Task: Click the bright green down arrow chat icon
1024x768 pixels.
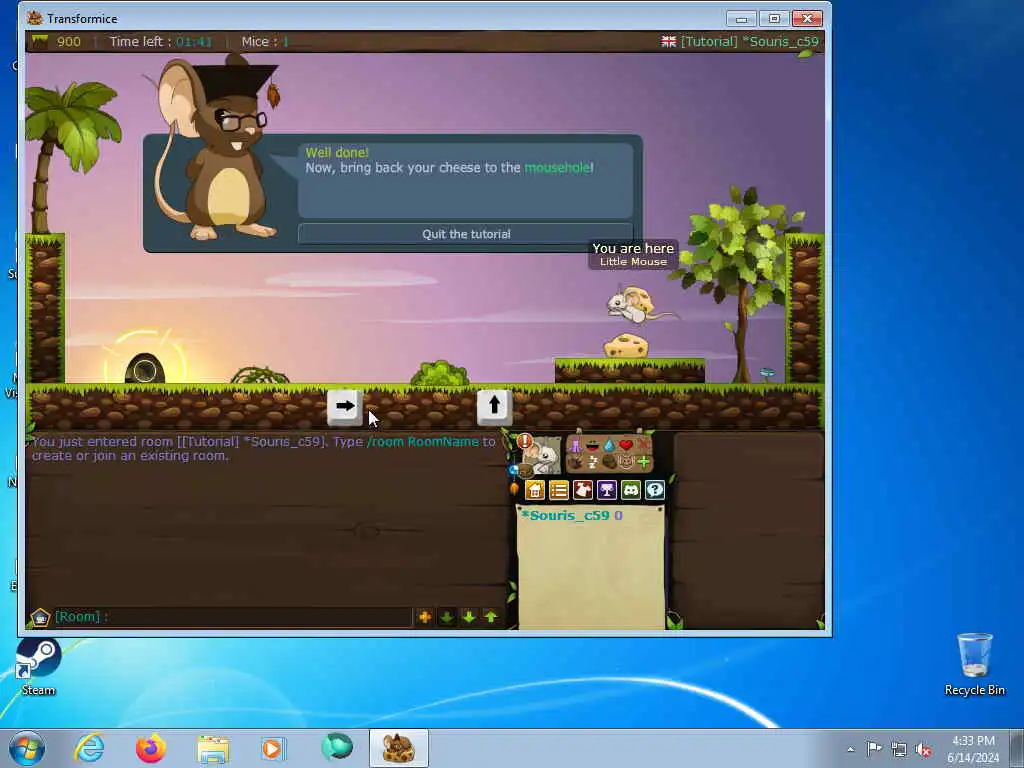Action: pos(469,616)
